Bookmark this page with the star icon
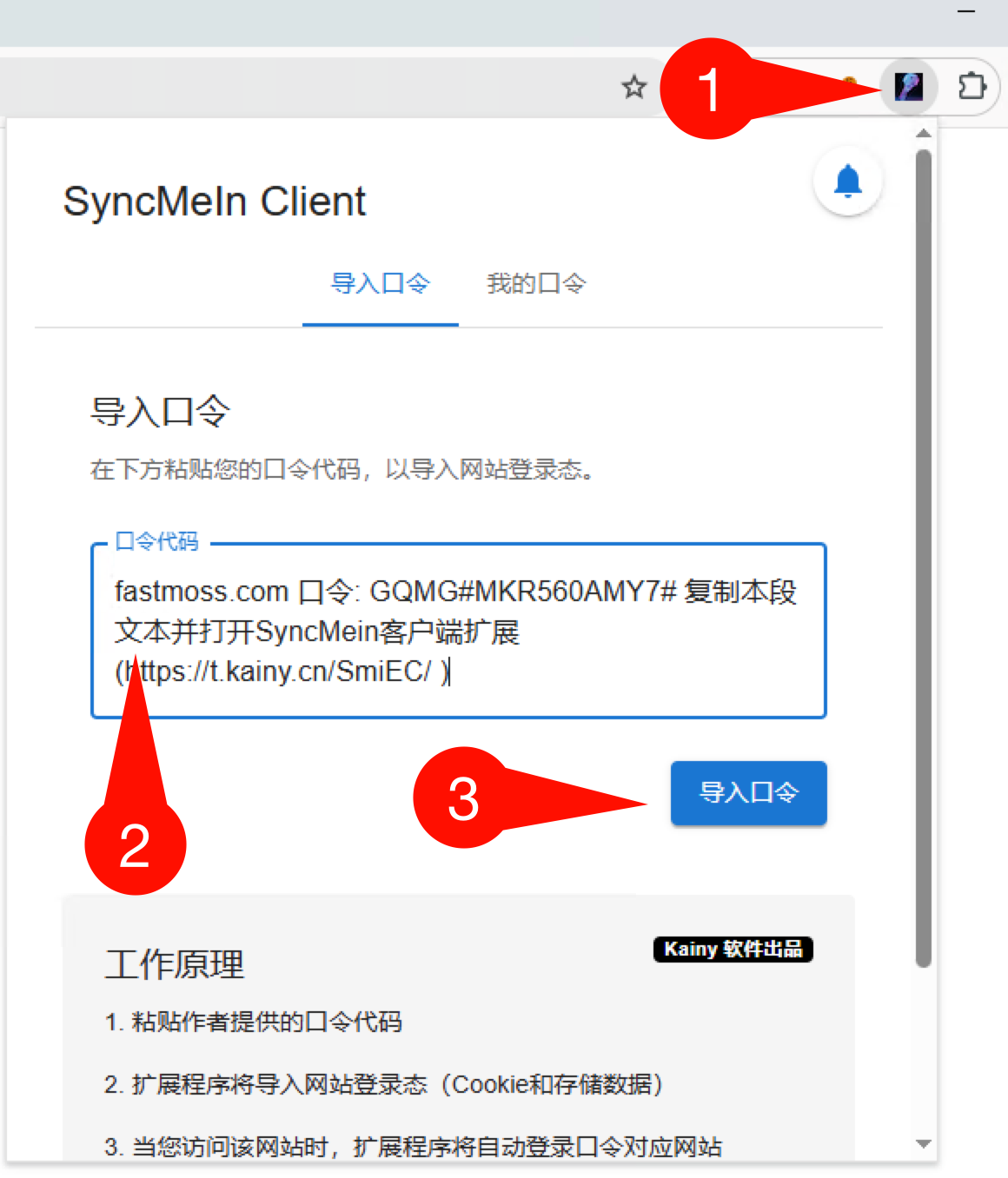Image resolution: width=1008 pixels, height=1178 pixels. pyautogui.click(x=634, y=87)
